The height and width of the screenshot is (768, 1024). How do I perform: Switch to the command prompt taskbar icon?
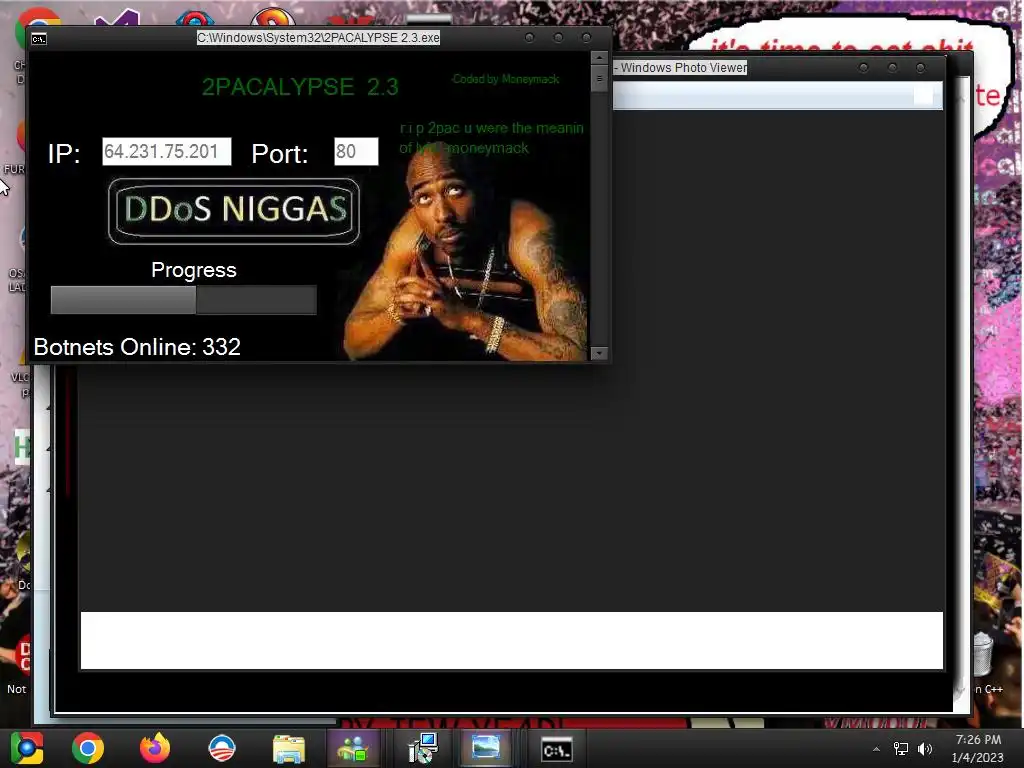click(557, 750)
